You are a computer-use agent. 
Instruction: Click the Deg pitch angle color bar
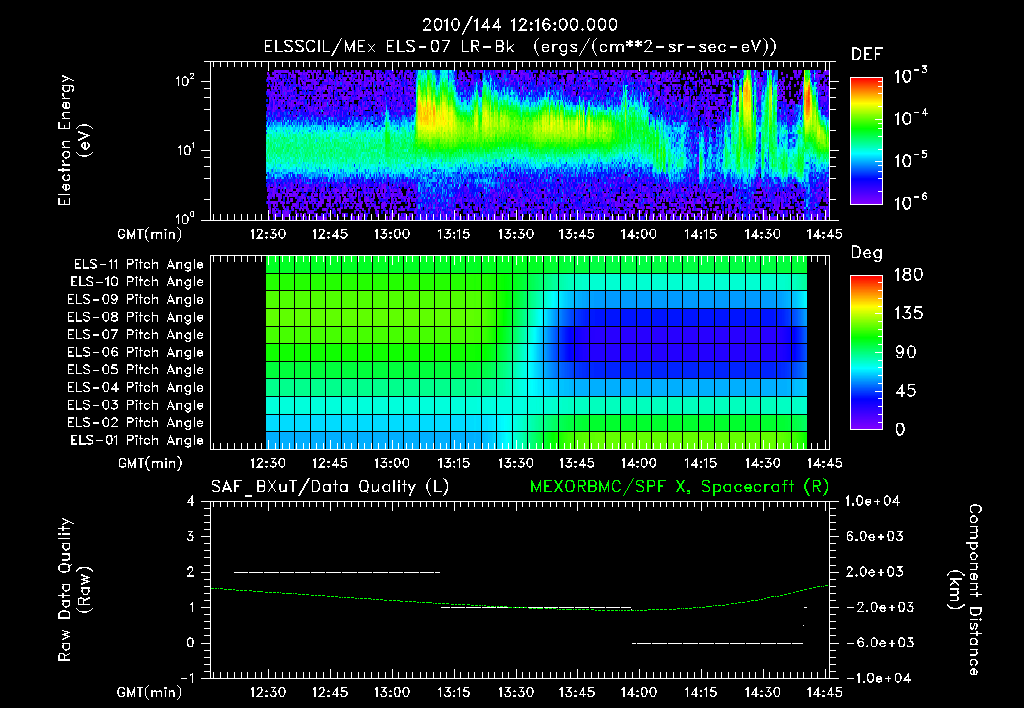[x=866, y=352]
